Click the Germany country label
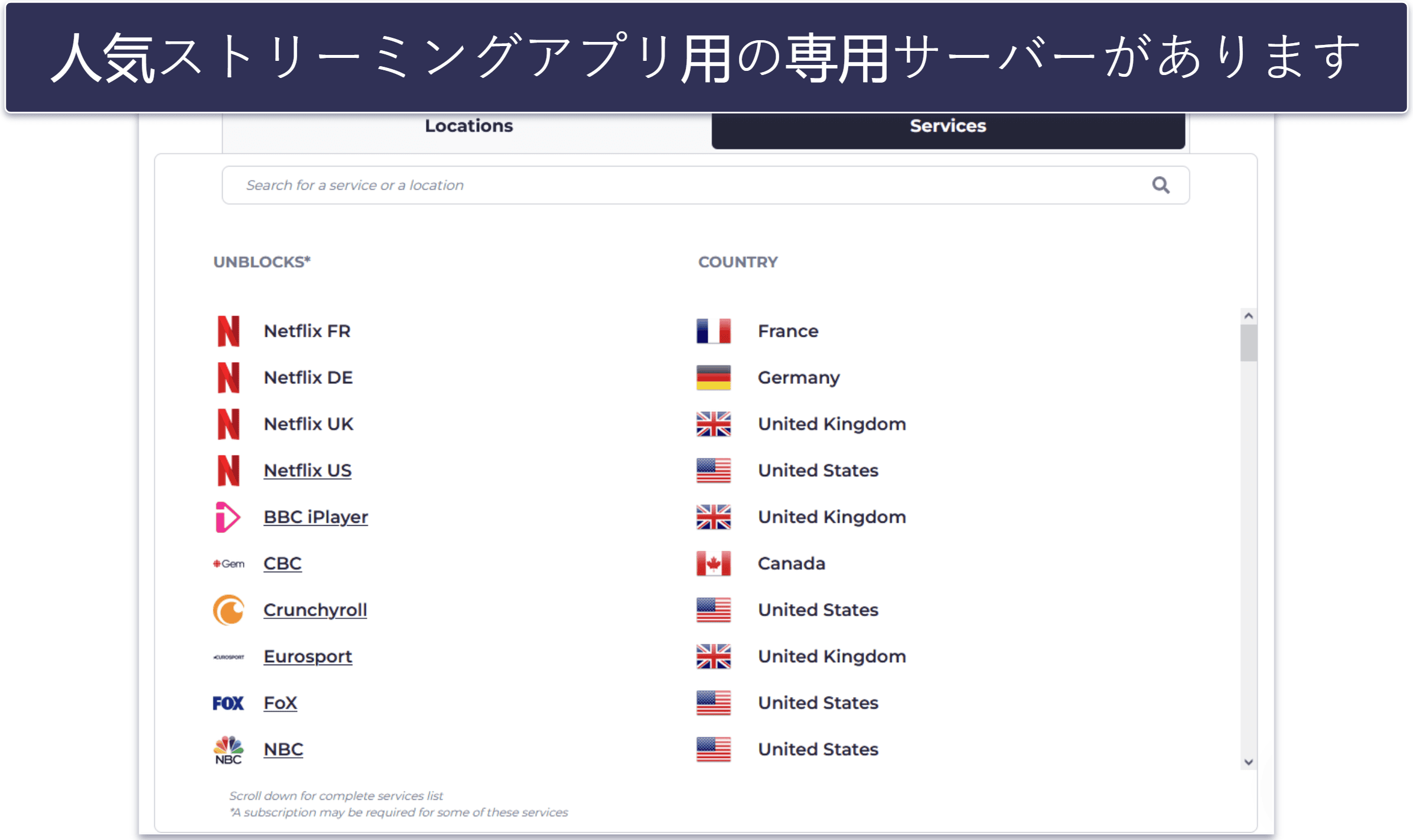The height and width of the screenshot is (840, 1413). click(799, 377)
